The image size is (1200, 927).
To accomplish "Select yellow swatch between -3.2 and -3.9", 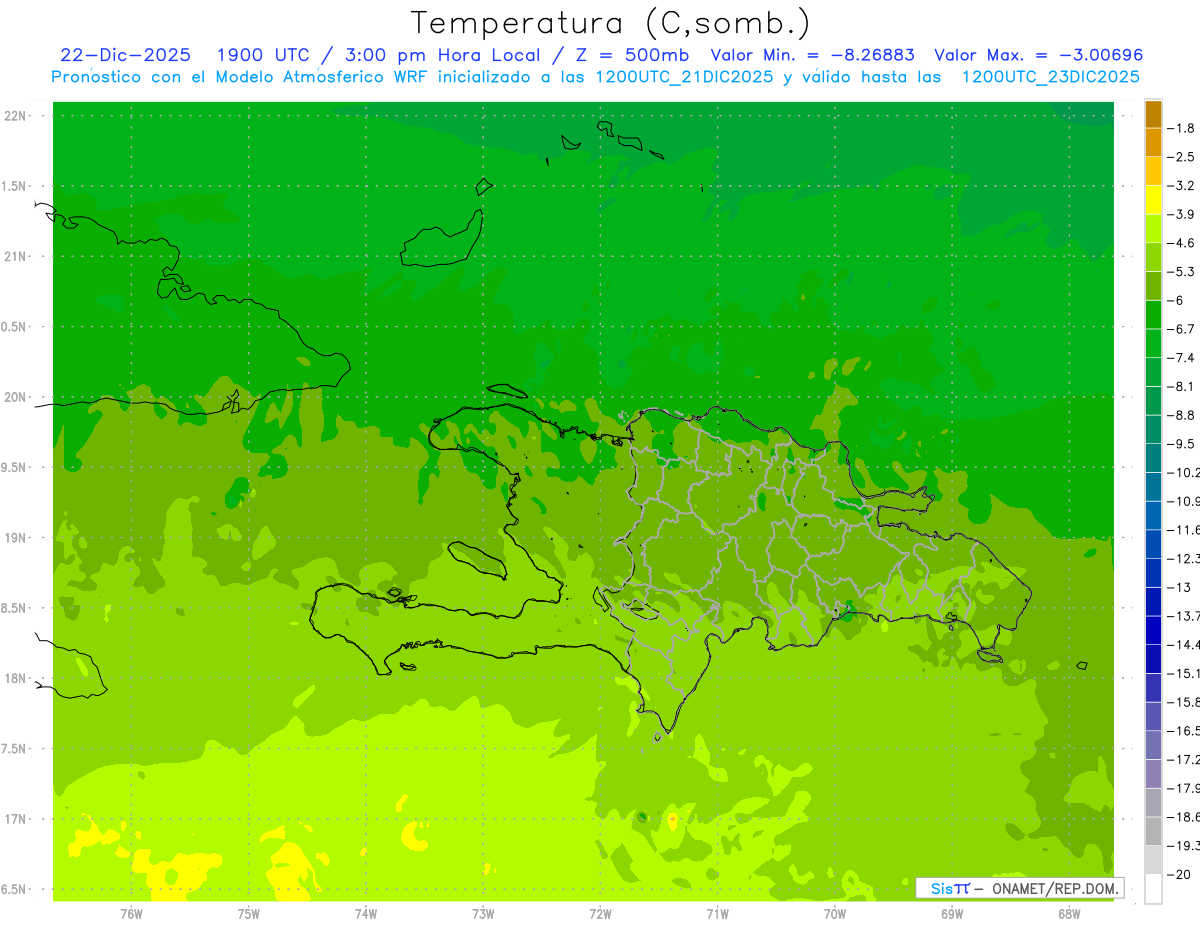I will [1153, 200].
